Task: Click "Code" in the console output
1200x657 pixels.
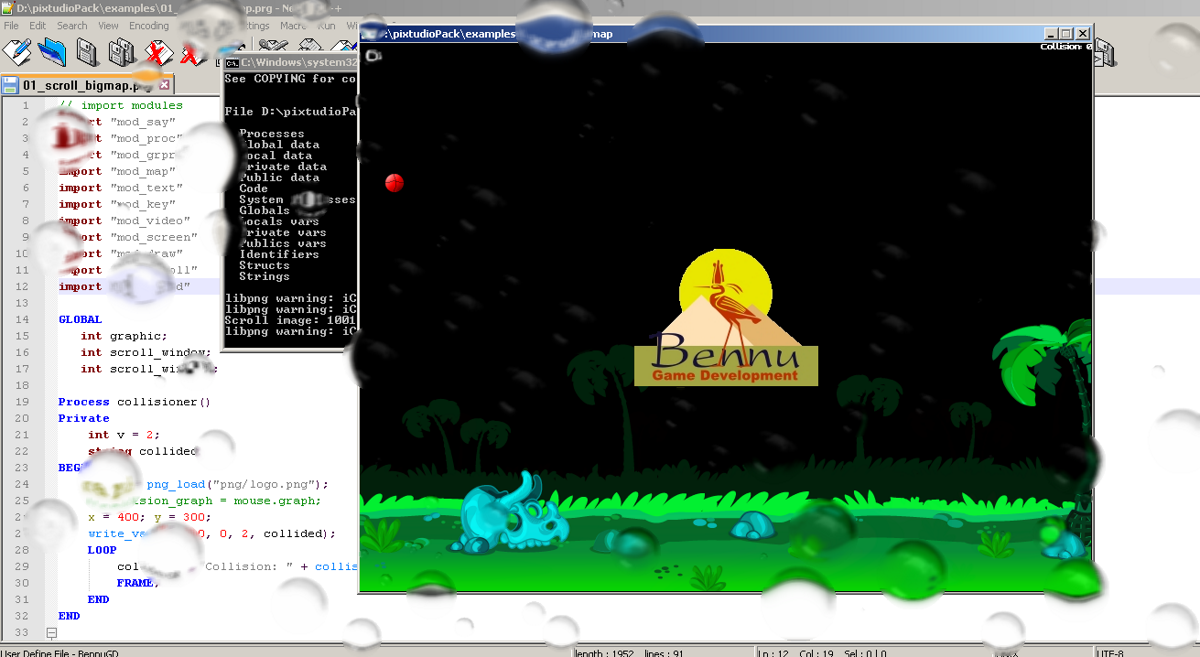Action: coord(254,188)
